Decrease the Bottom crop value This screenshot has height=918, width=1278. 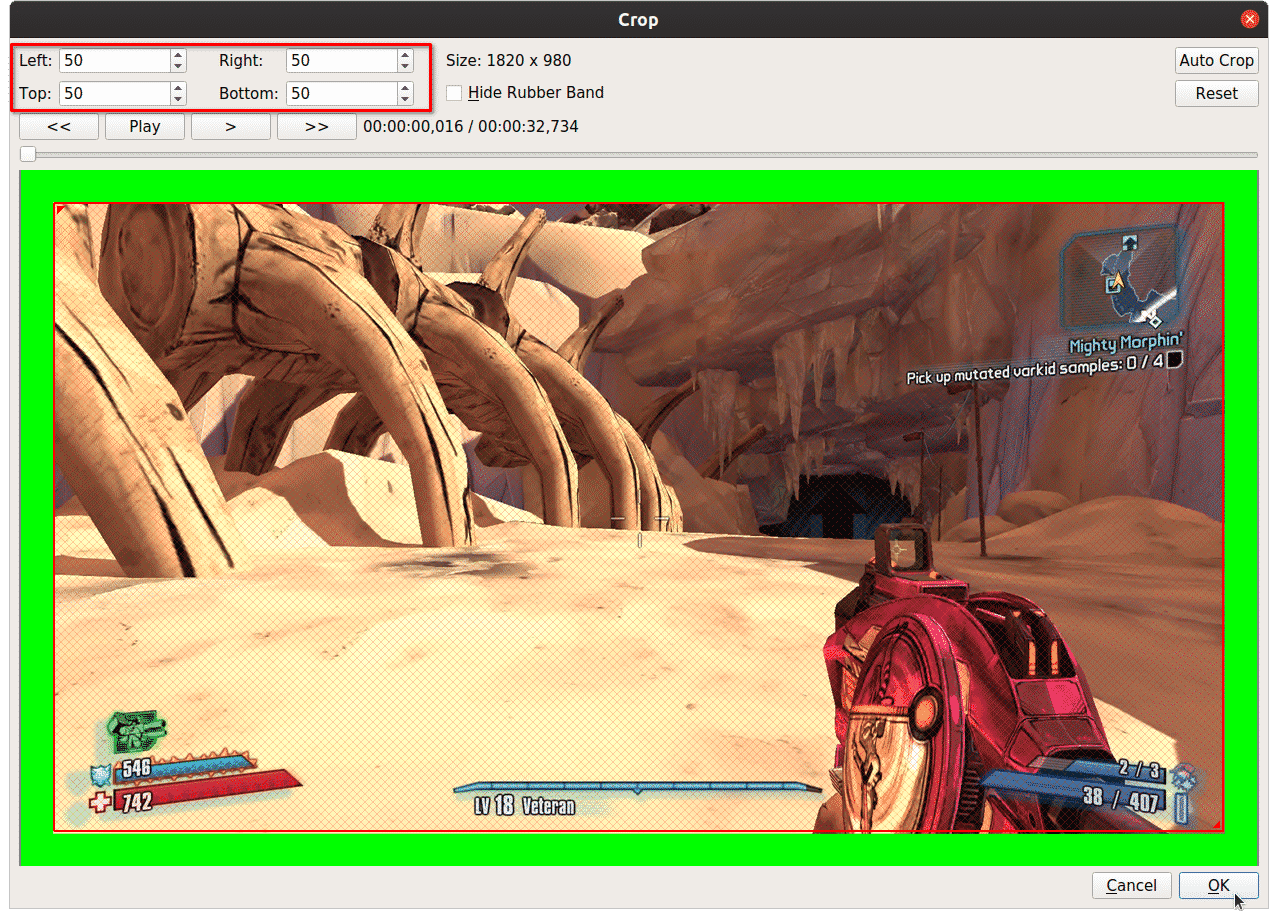click(405, 100)
